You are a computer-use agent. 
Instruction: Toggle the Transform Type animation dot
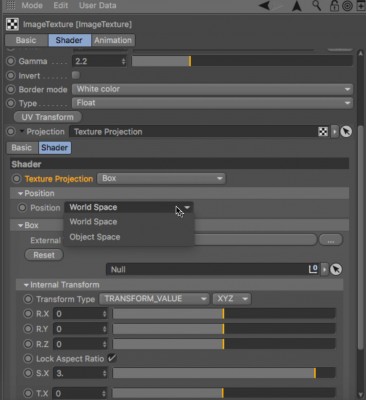pyautogui.click(x=28, y=299)
